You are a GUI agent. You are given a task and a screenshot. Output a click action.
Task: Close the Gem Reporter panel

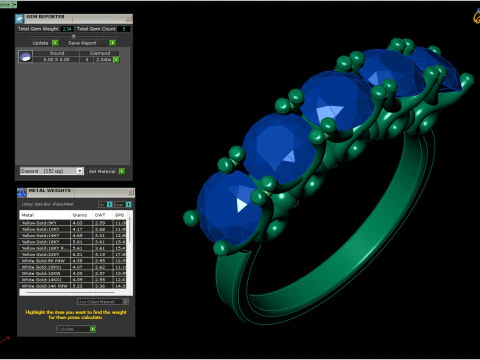128,19
